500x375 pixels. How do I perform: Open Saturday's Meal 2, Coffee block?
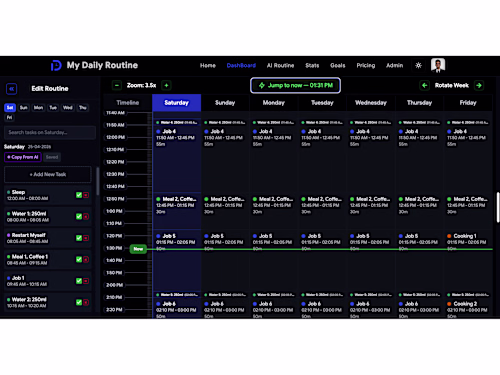click(x=177, y=211)
